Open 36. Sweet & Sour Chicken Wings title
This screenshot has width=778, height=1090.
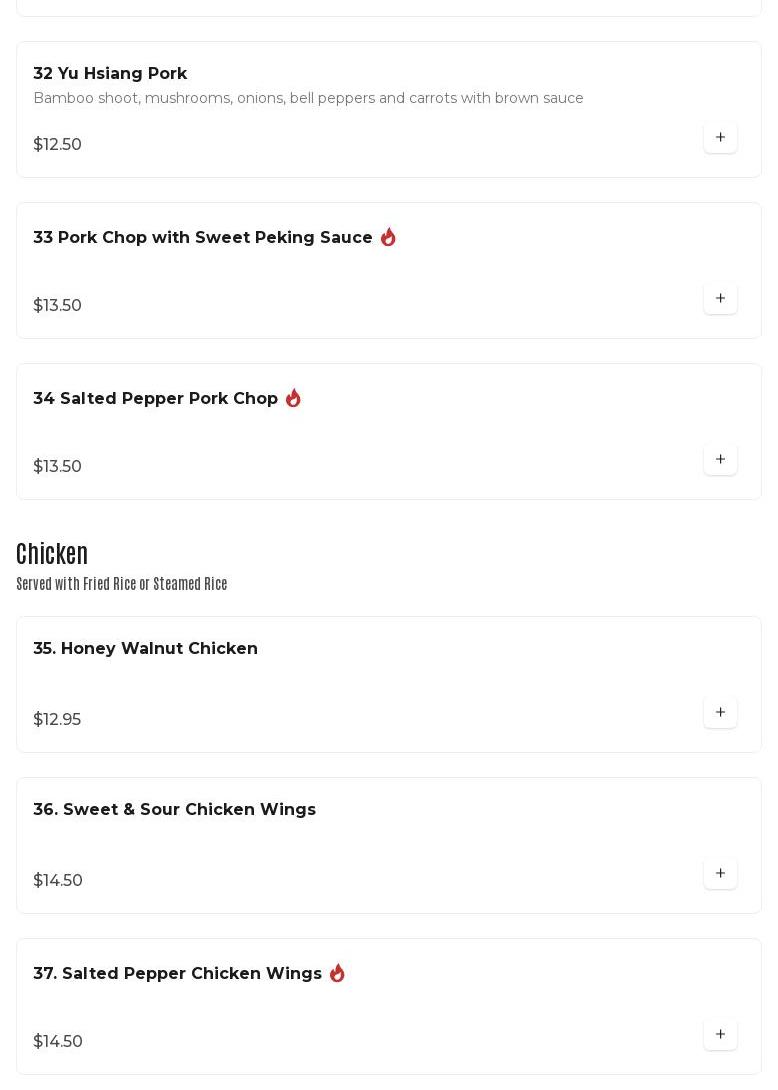click(175, 809)
